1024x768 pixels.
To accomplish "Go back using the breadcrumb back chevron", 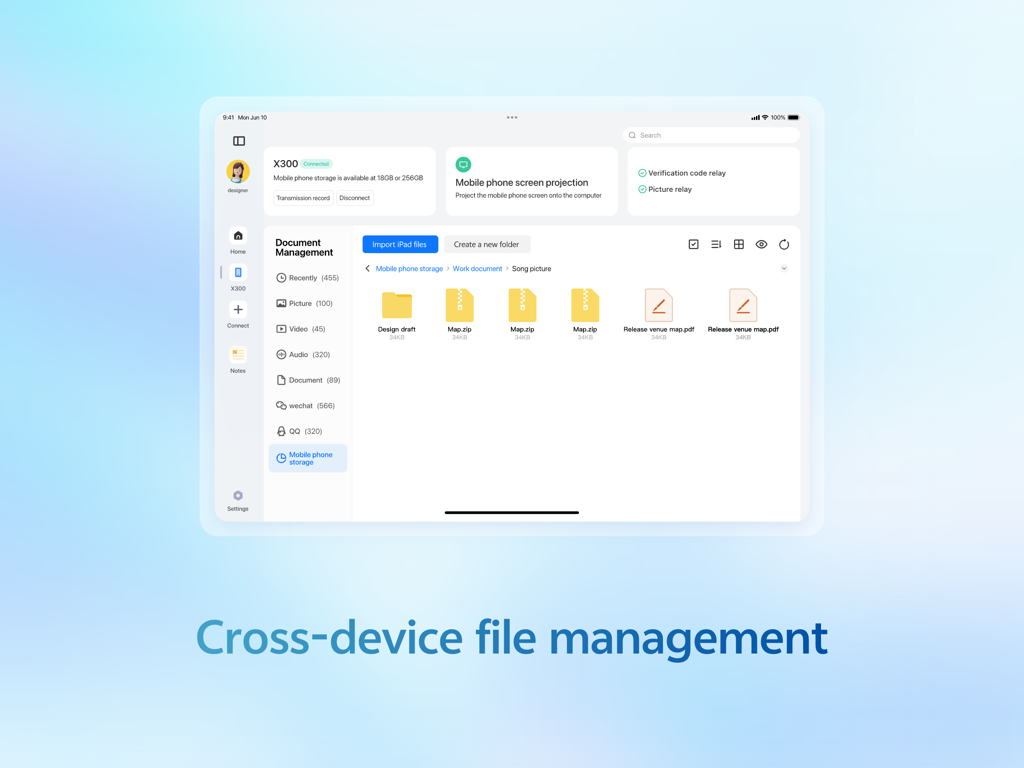I will 367,268.
